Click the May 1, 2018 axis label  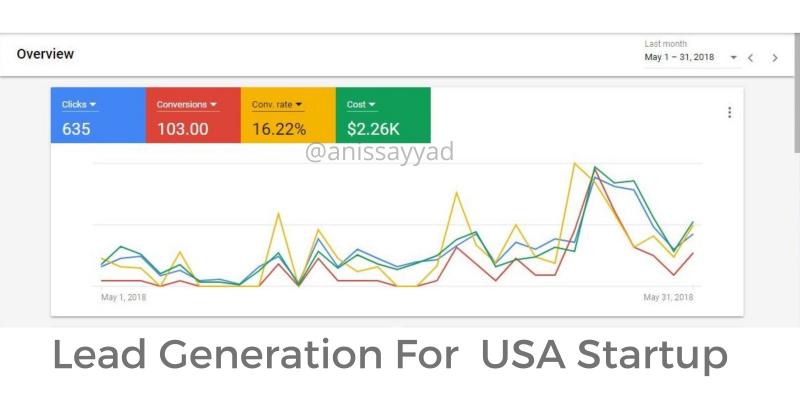click(124, 297)
